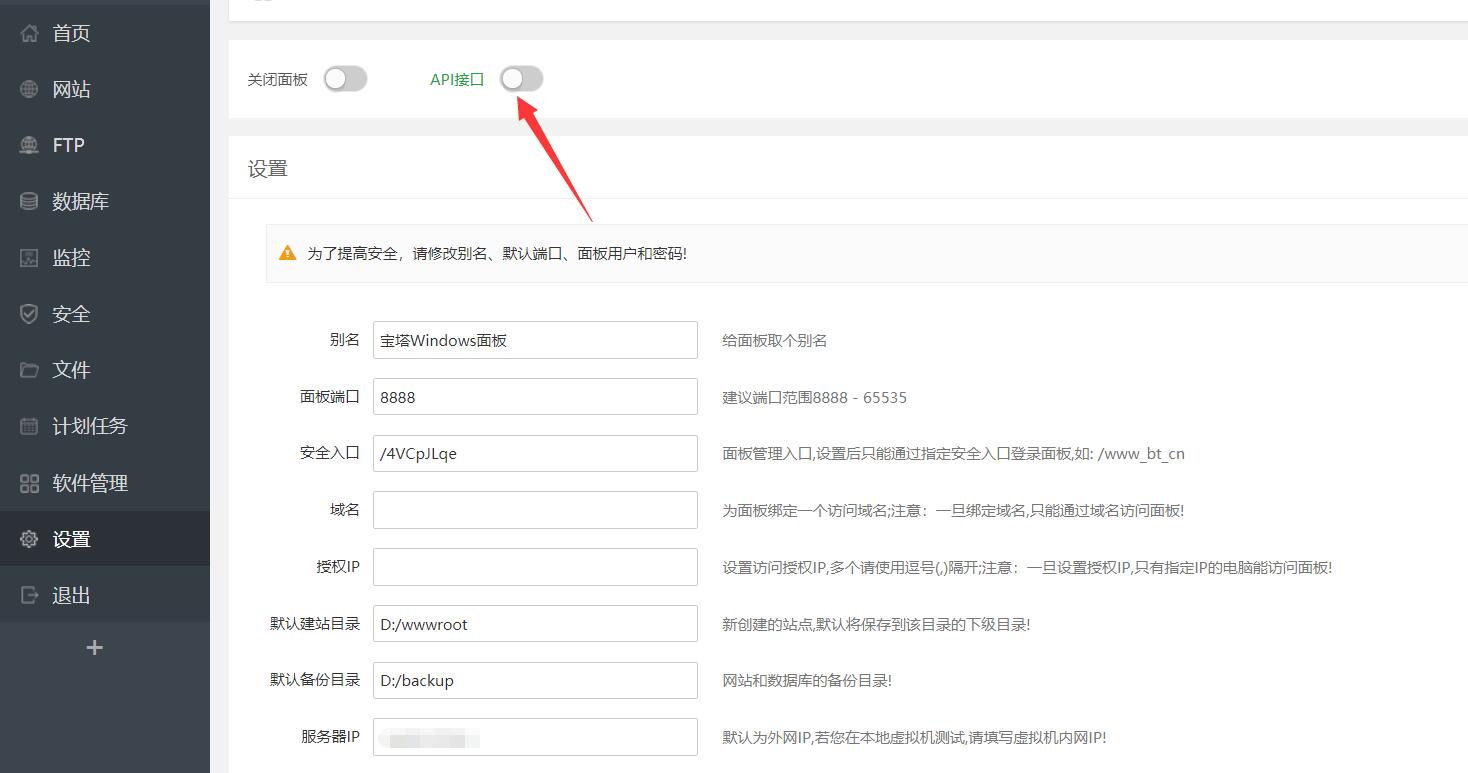Click the 服务器IP field label
This screenshot has height=773, width=1468.
[330, 736]
